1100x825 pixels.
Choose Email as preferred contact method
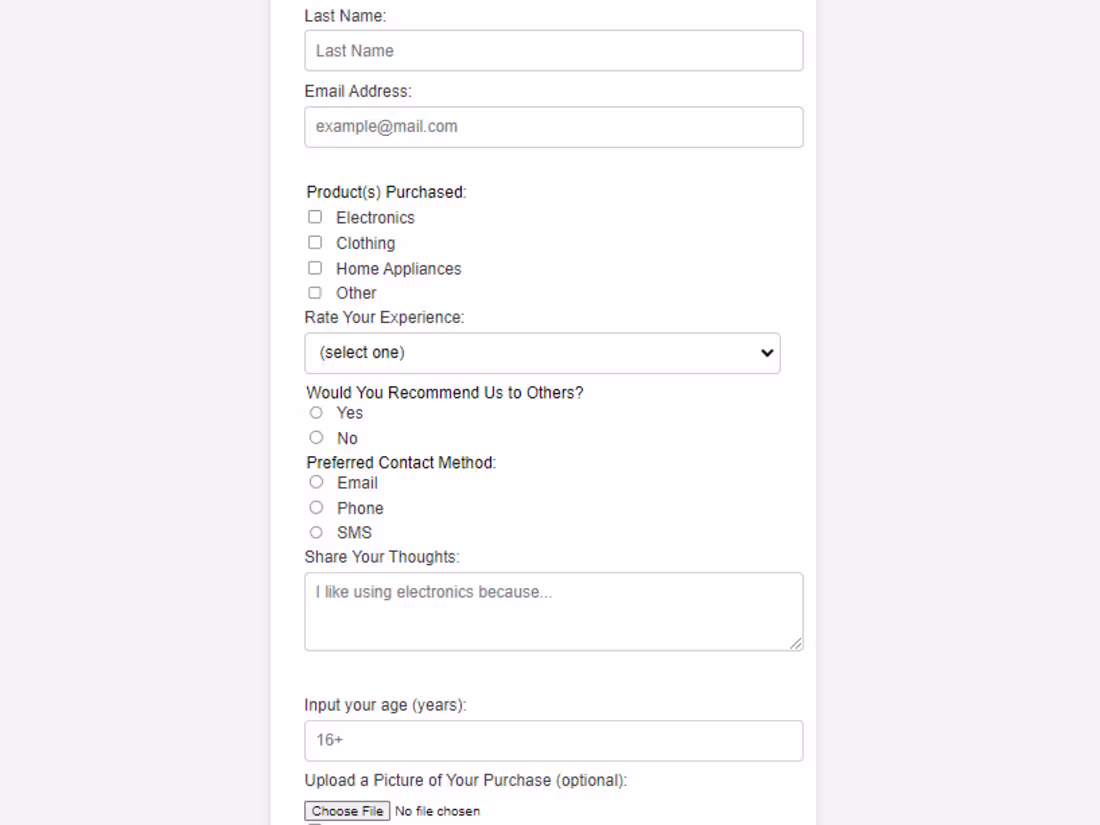316,482
